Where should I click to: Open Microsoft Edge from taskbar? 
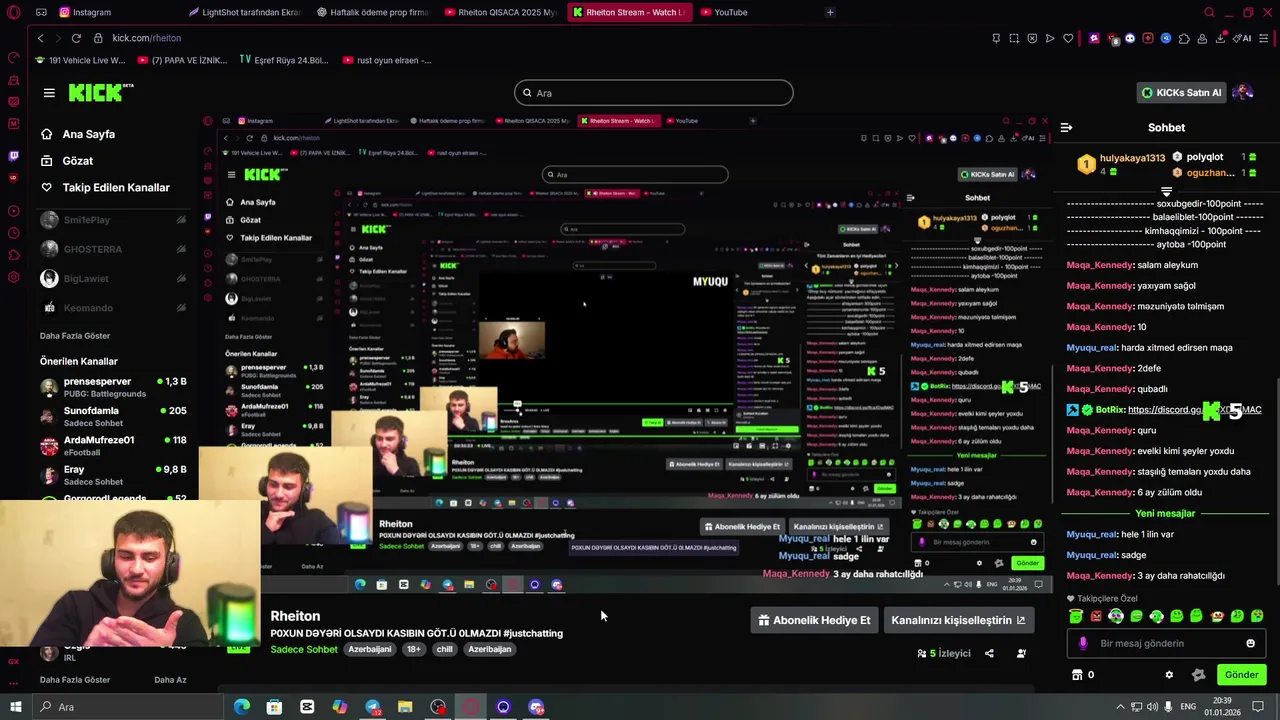coord(242,707)
